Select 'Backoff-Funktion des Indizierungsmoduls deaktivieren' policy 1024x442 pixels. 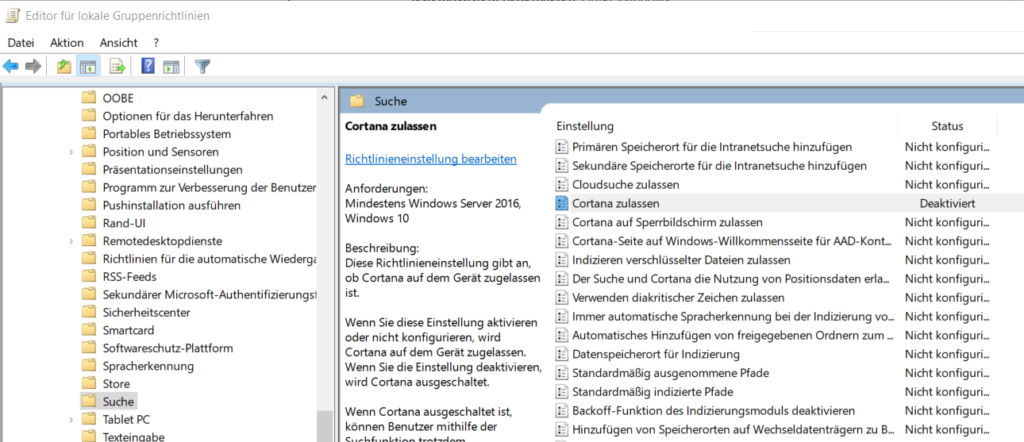click(x=713, y=411)
